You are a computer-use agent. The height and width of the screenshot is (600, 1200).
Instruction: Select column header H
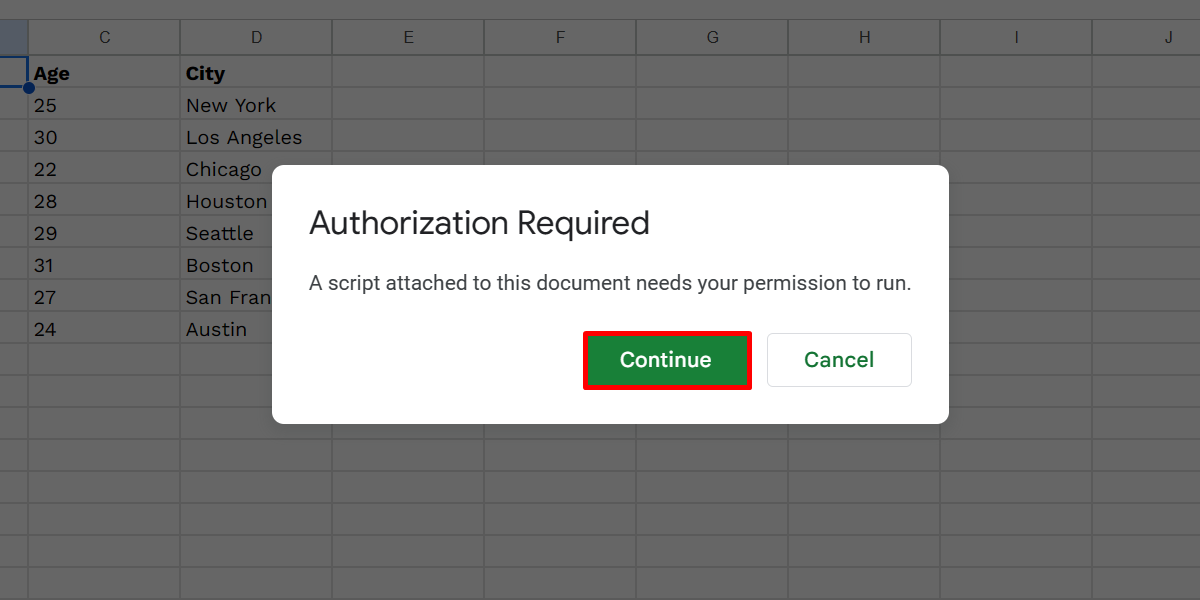pos(864,36)
